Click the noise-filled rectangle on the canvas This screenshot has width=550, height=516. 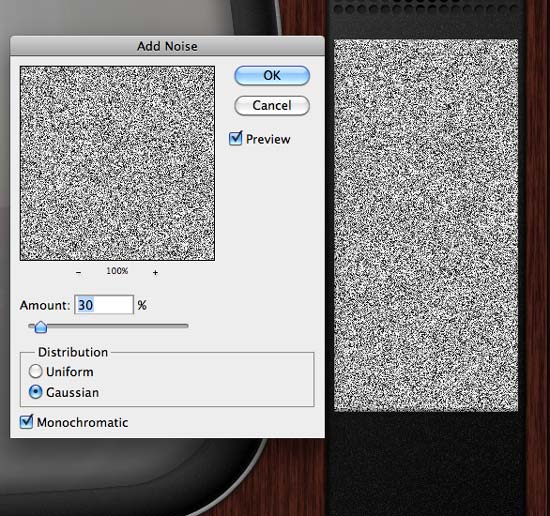coord(426,225)
